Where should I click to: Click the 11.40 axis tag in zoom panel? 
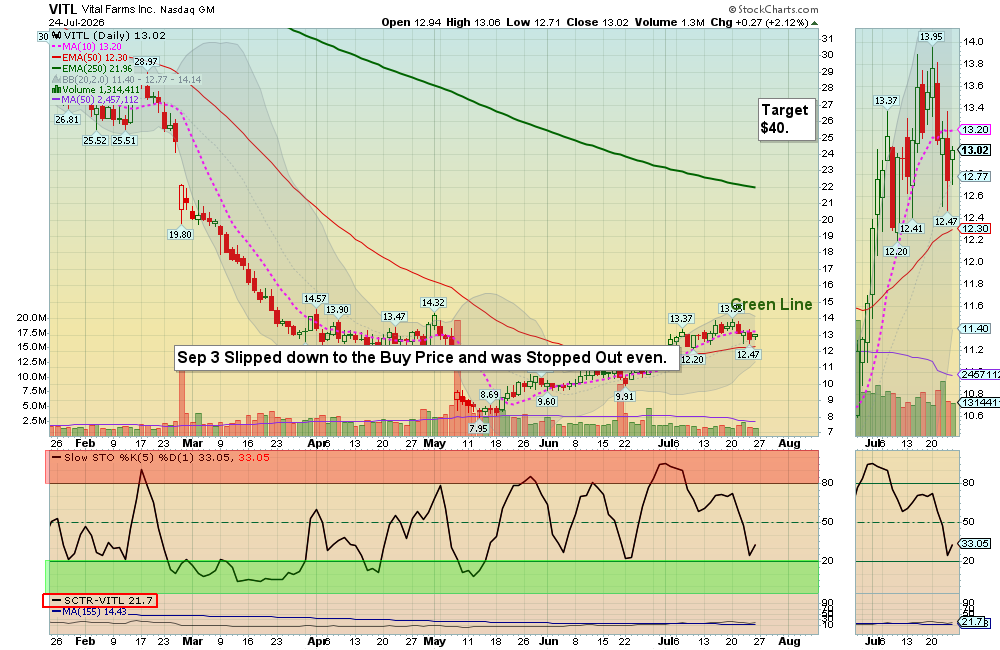[x=975, y=329]
